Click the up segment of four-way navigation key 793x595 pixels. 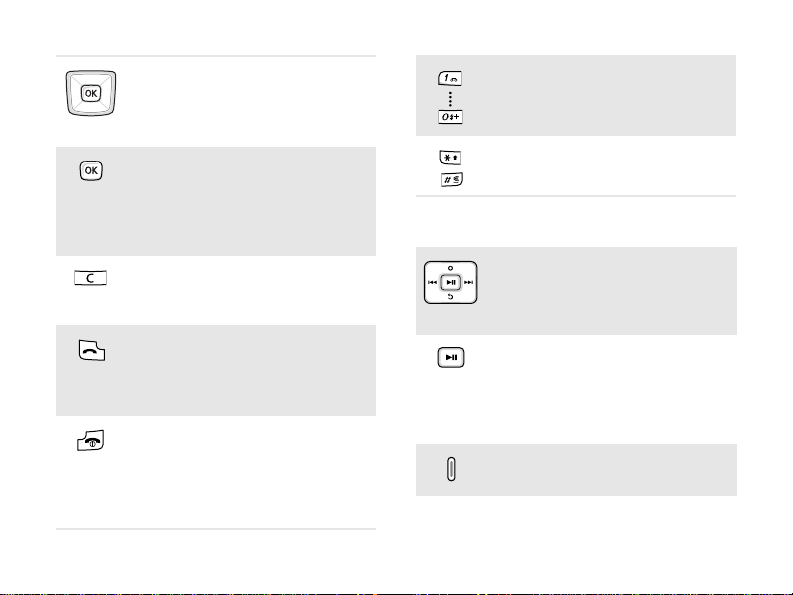[91, 78]
